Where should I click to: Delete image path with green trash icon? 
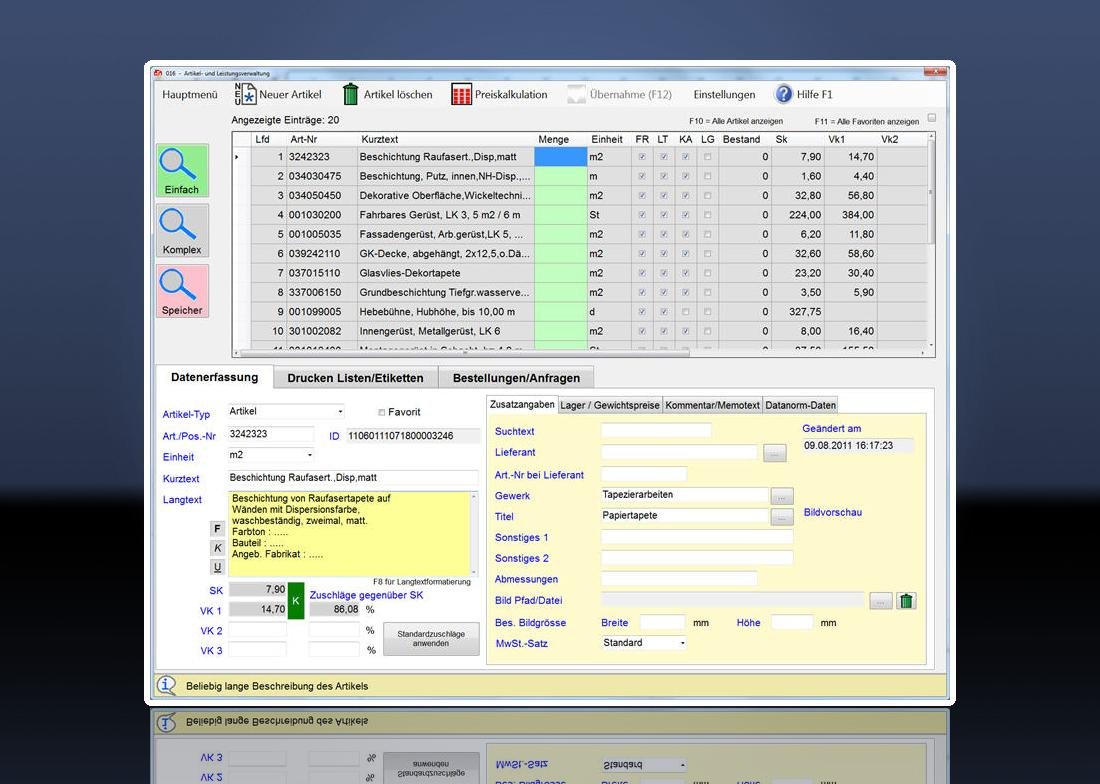click(x=906, y=601)
